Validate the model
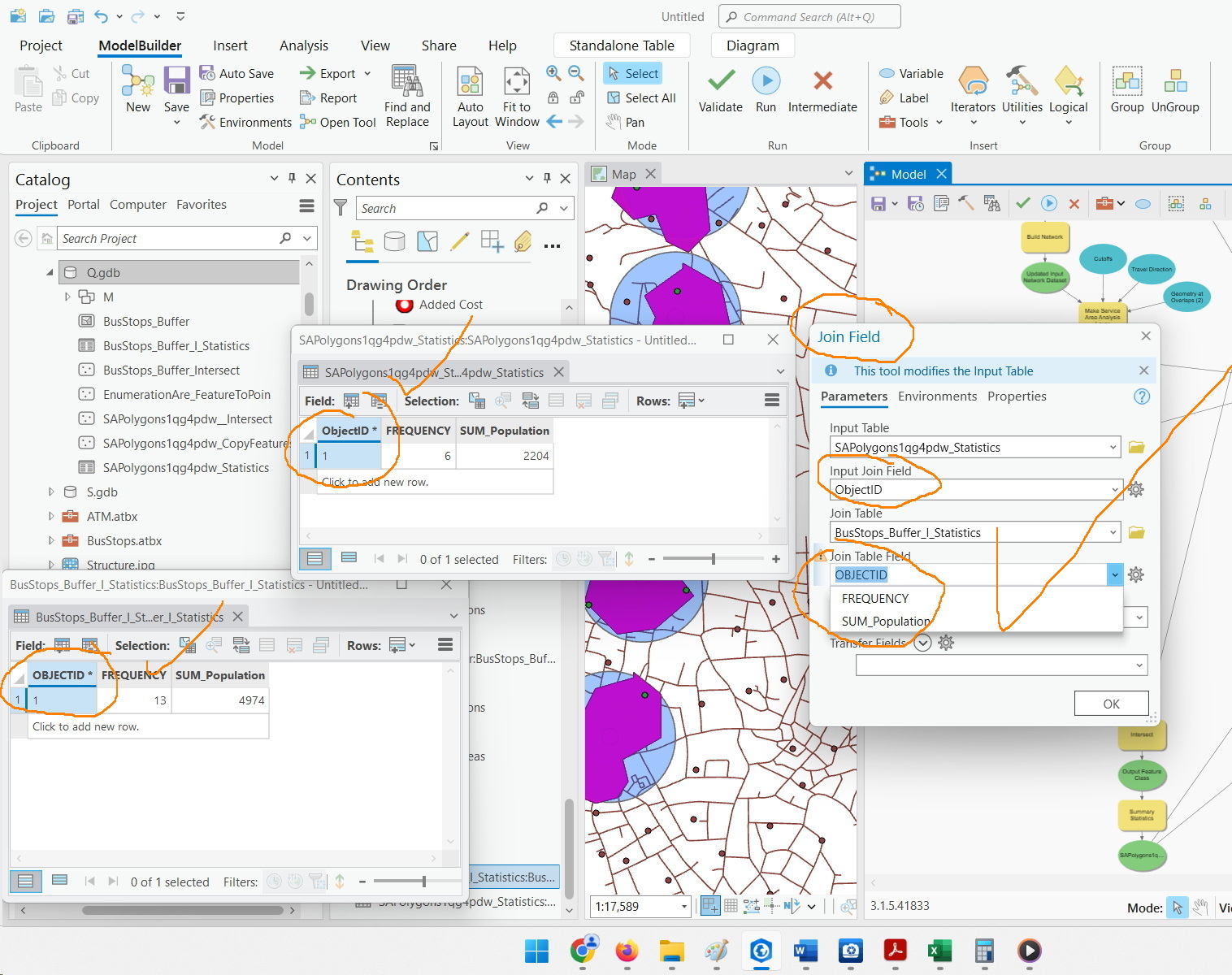Viewport: 1232px width, 975px height. point(719,89)
